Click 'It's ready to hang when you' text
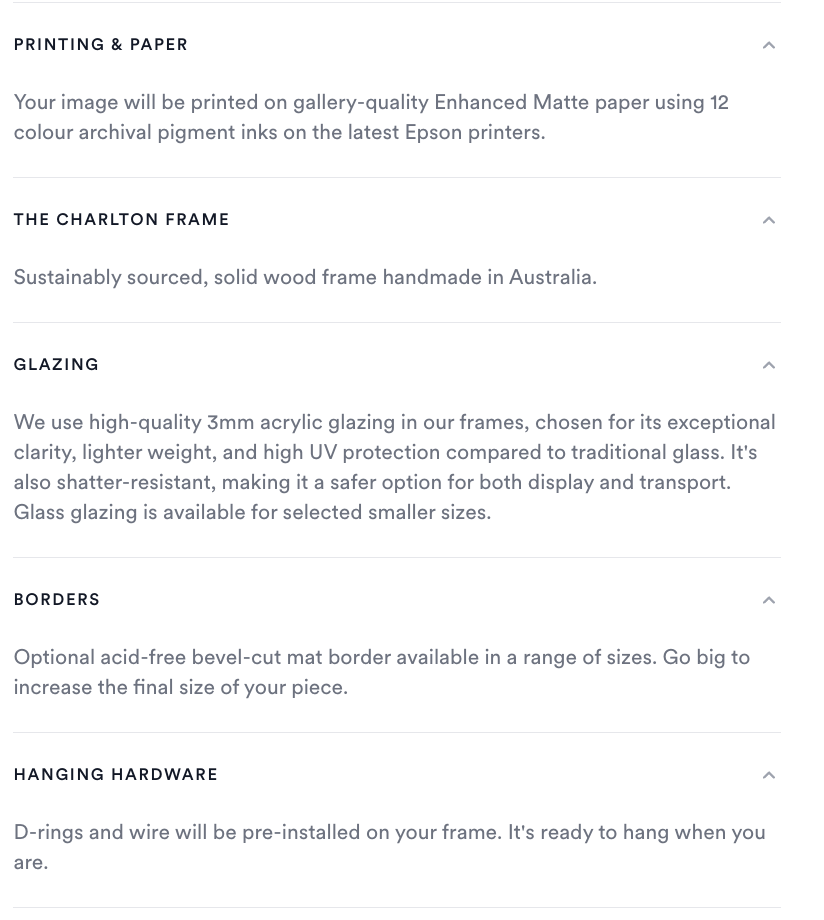 pos(637,833)
